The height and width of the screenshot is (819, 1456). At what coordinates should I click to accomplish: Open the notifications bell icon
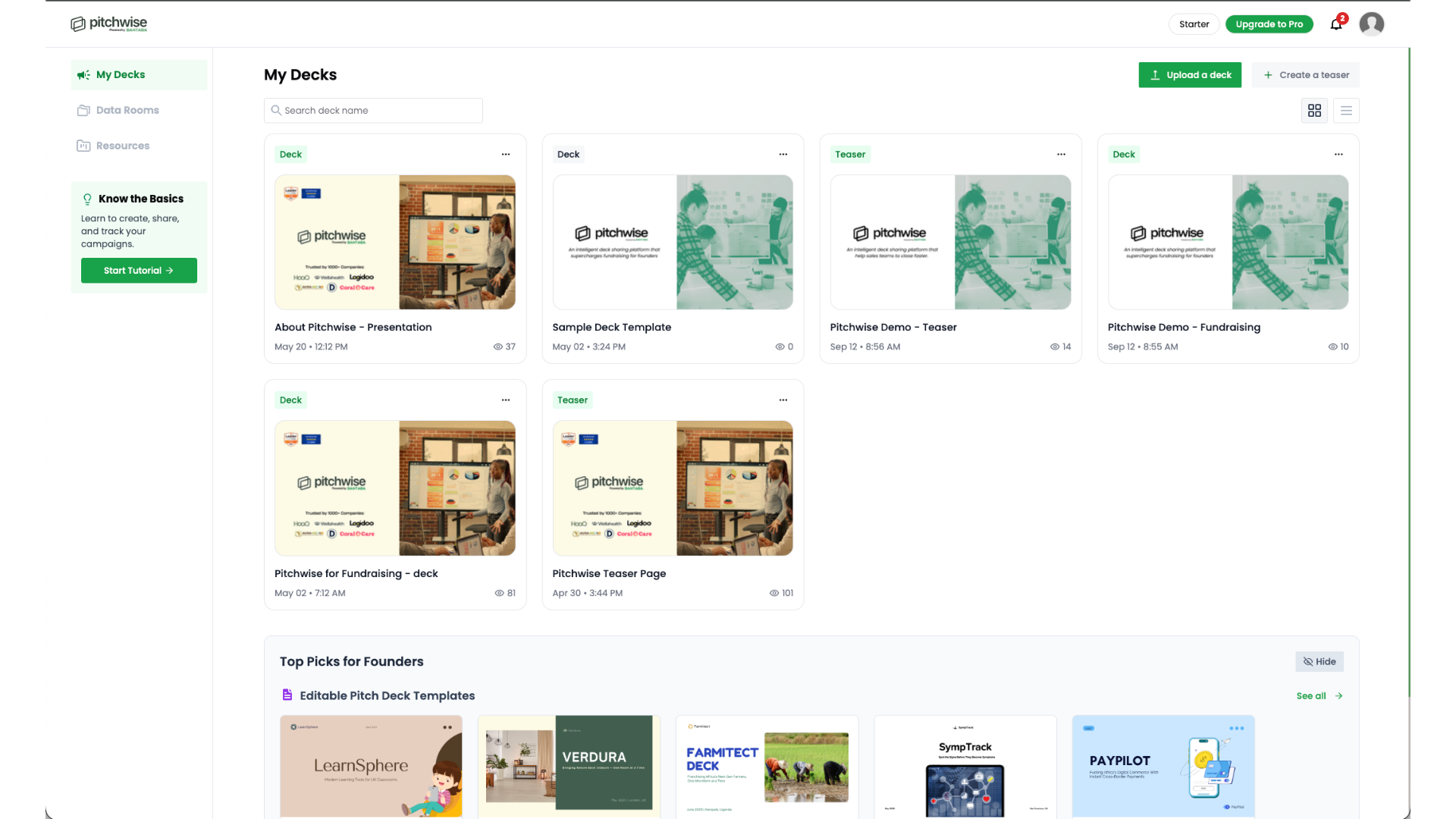(x=1336, y=24)
